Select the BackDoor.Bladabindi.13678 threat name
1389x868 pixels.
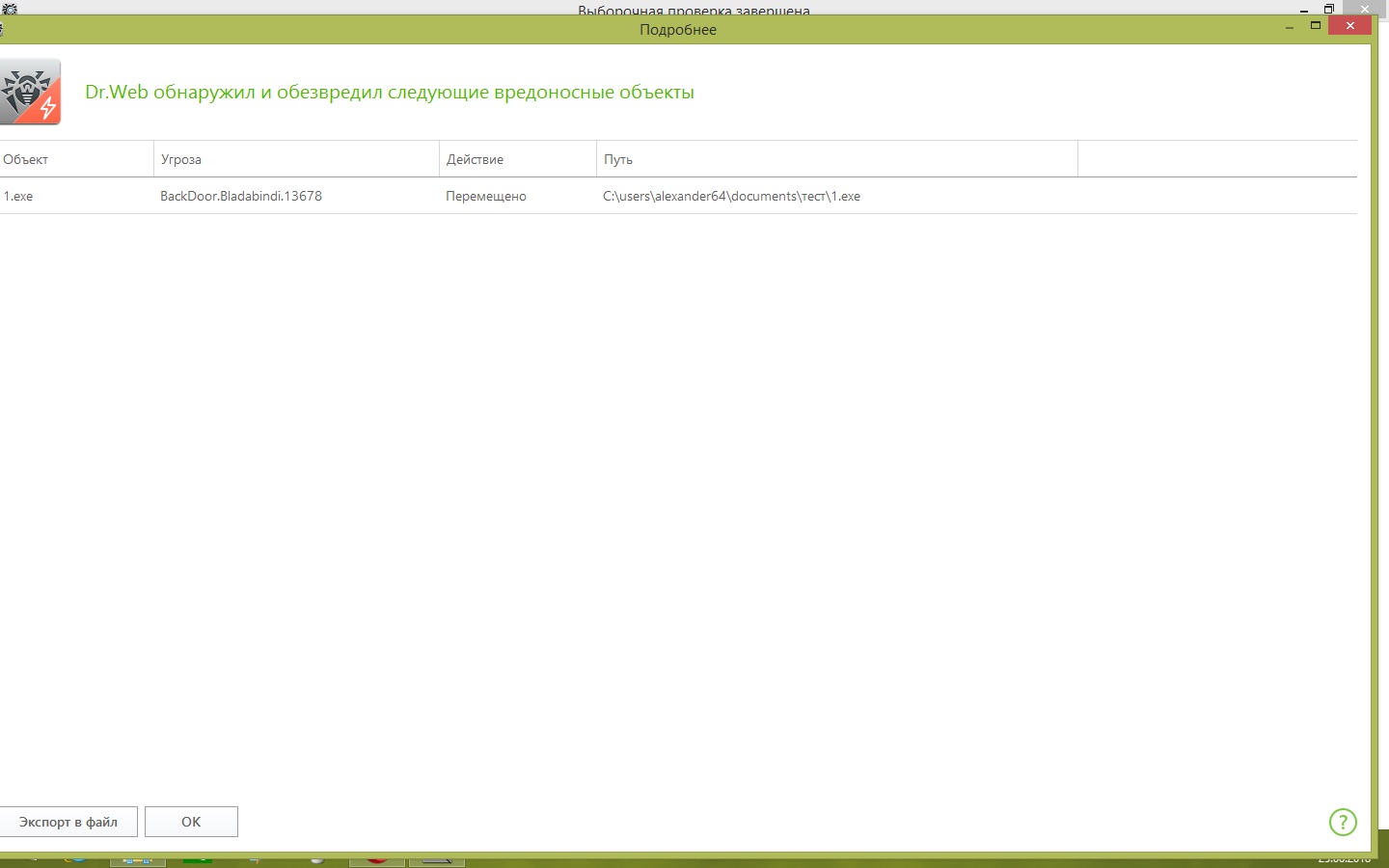coord(241,196)
